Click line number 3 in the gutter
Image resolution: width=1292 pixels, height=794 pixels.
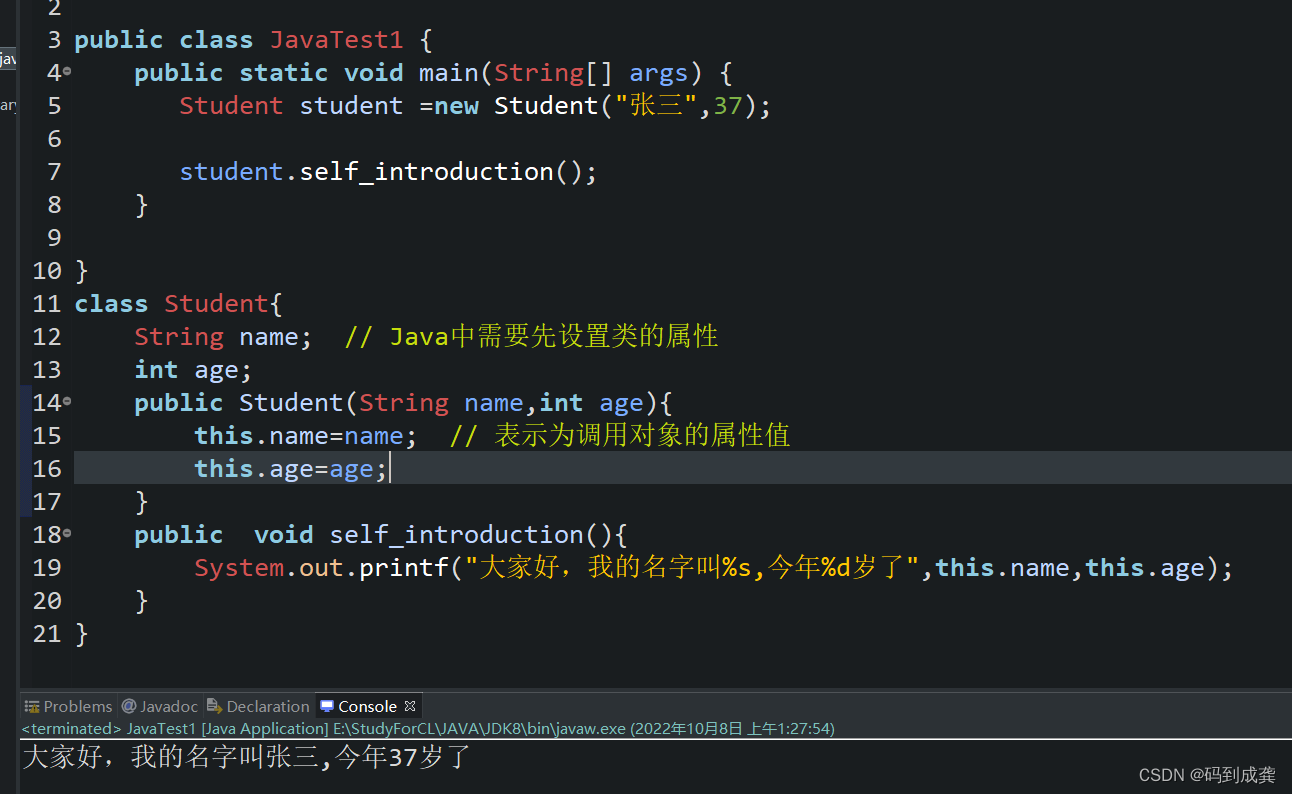(53, 39)
